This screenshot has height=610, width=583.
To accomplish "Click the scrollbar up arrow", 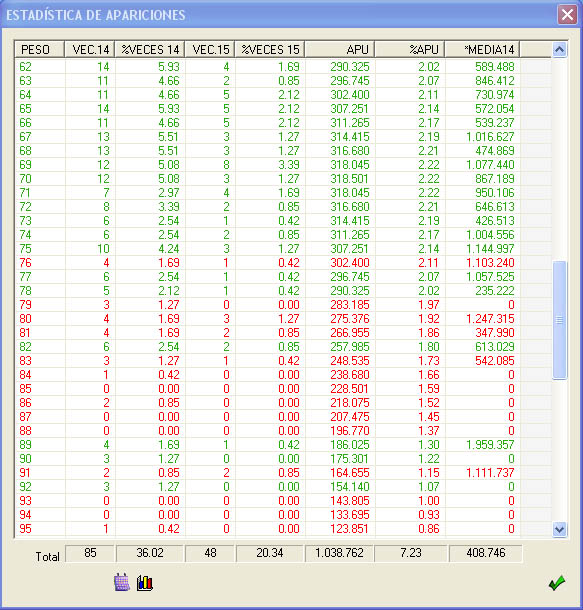I will click(x=559, y=49).
